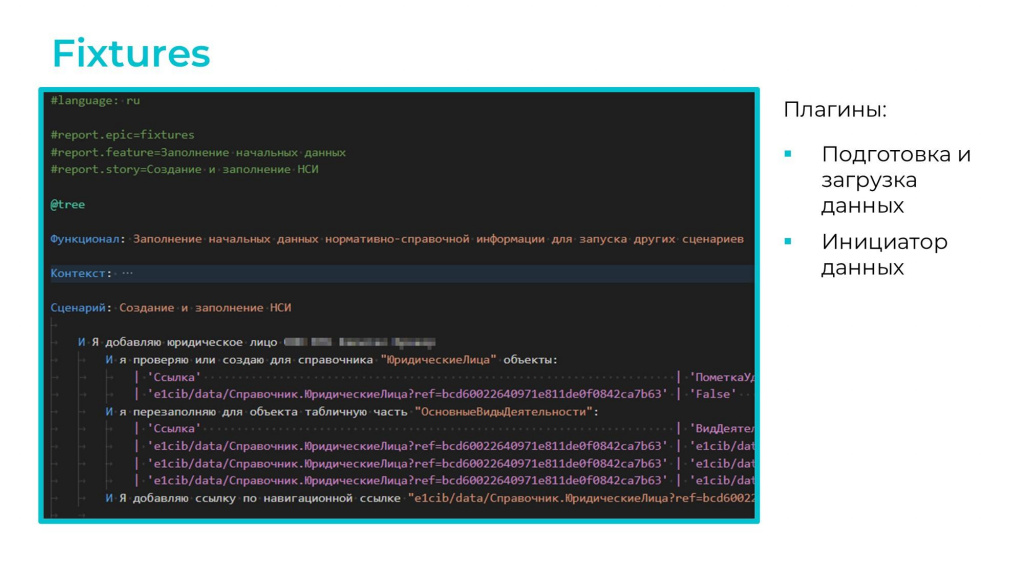Click the #report.epic=fixtures comment line
The width and height of the screenshot is (1024, 576).
pos(122,135)
